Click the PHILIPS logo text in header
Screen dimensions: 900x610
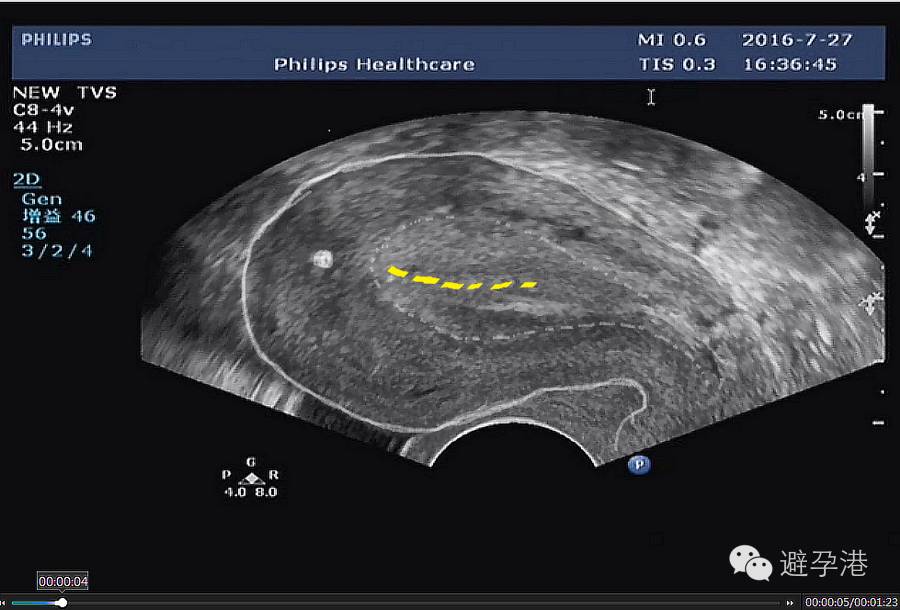[56, 40]
